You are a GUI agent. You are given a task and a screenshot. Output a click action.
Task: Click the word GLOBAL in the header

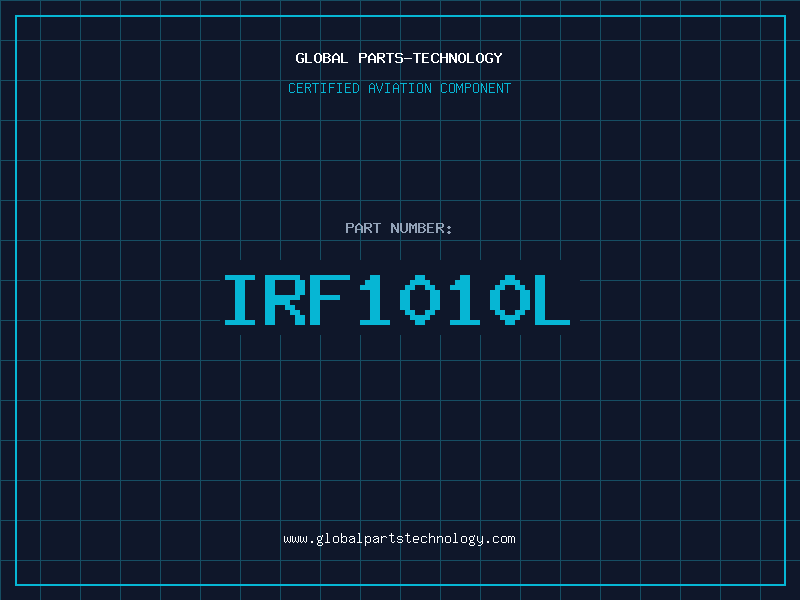(322, 58)
